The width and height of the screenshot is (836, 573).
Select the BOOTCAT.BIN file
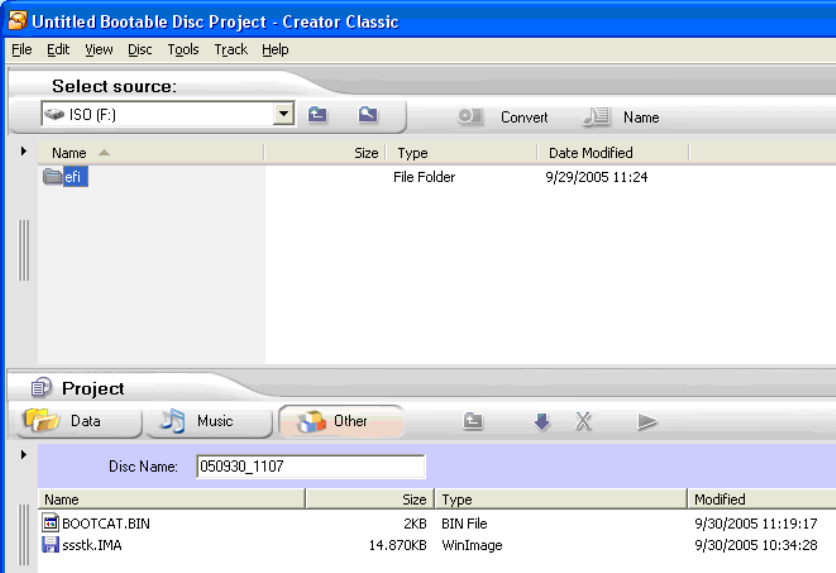tap(106, 523)
